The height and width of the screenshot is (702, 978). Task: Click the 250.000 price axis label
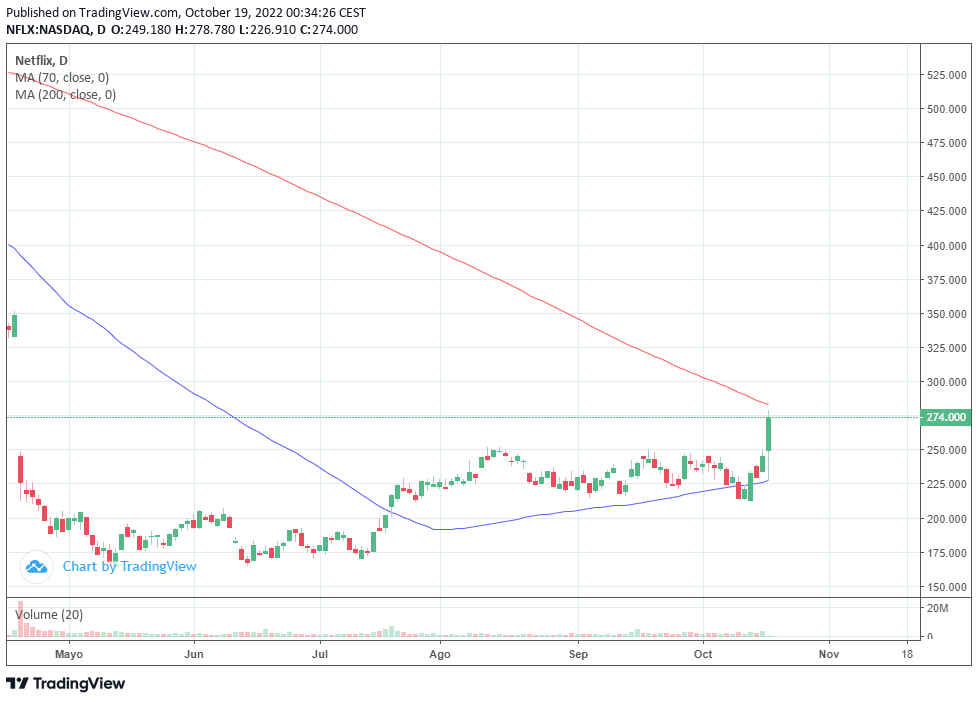coord(946,450)
